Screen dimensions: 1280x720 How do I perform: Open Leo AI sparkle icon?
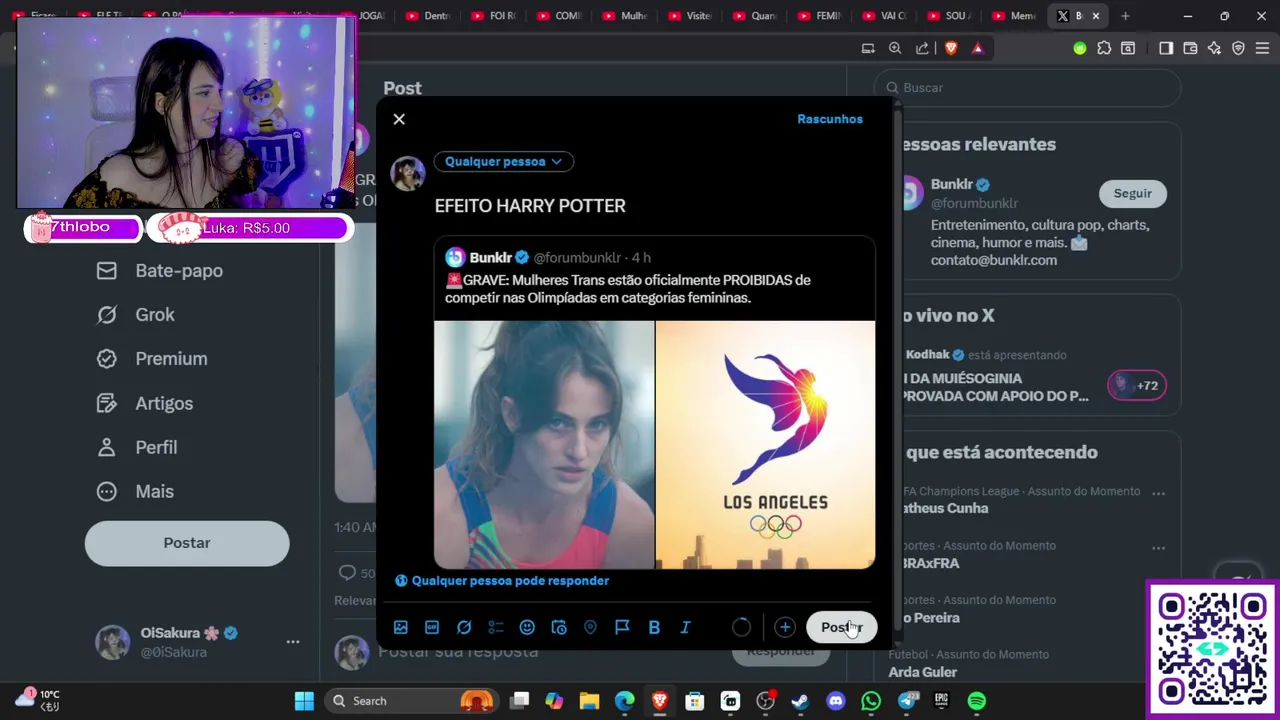1214,48
